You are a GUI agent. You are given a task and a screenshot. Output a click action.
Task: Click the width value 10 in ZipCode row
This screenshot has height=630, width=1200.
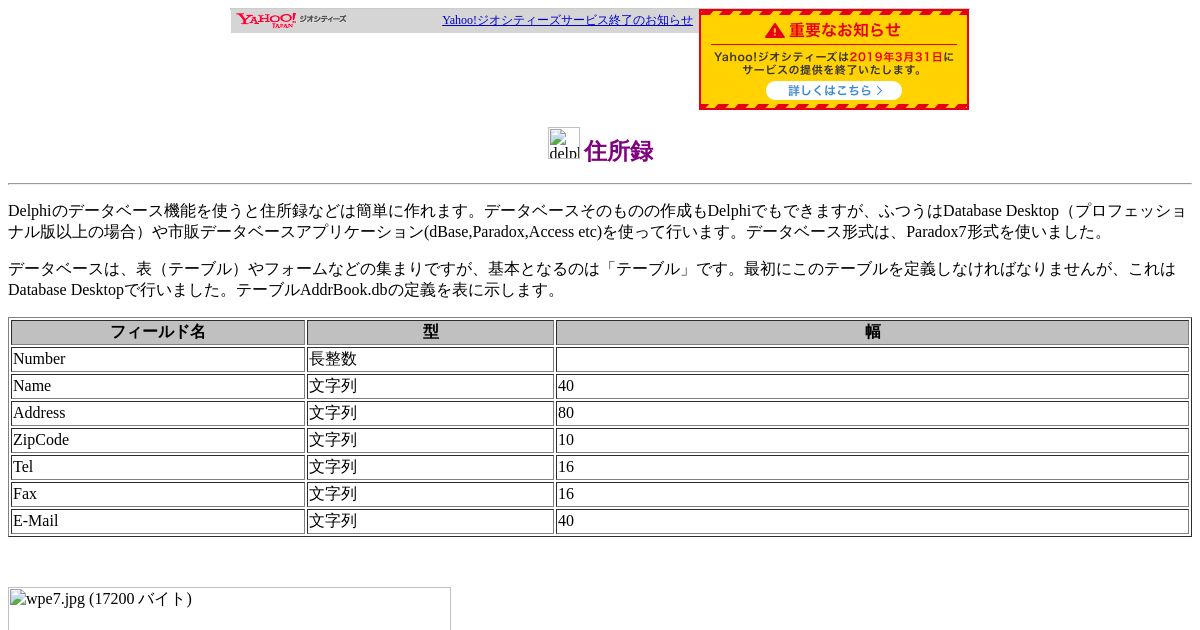pos(872,440)
